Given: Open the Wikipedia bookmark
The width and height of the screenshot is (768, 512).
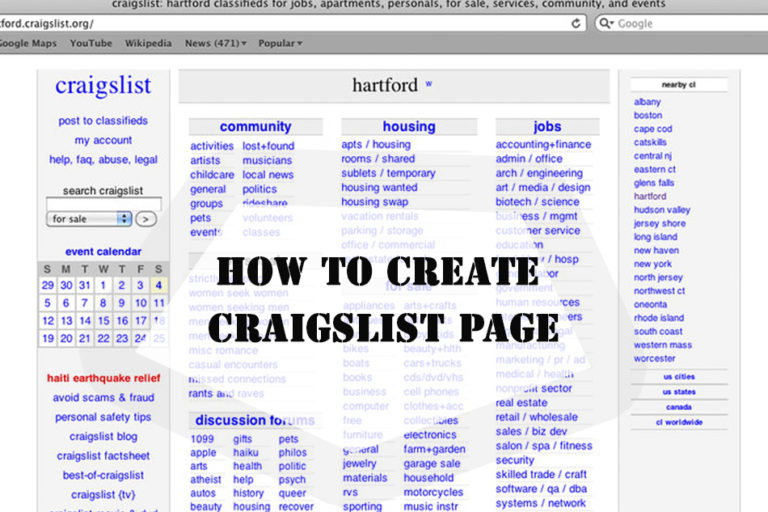Looking at the screenshot, I should (148, 44).
